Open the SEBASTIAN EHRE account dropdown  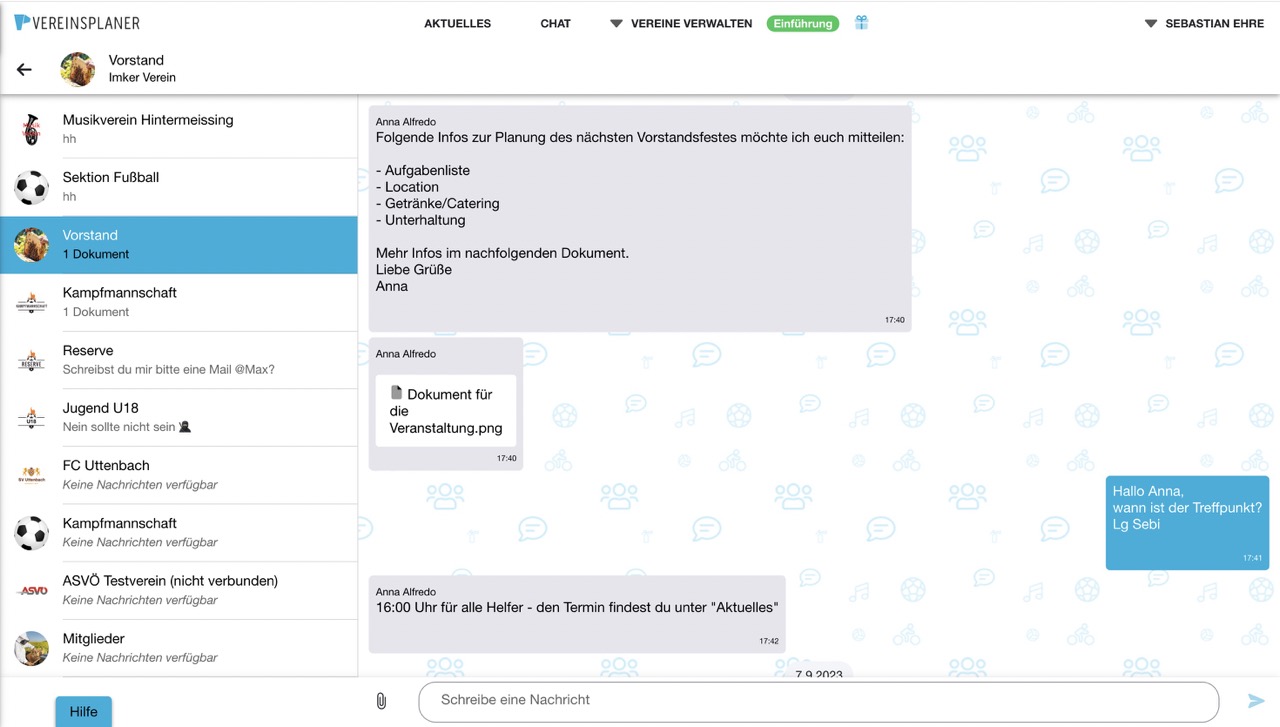point(1210,23)
